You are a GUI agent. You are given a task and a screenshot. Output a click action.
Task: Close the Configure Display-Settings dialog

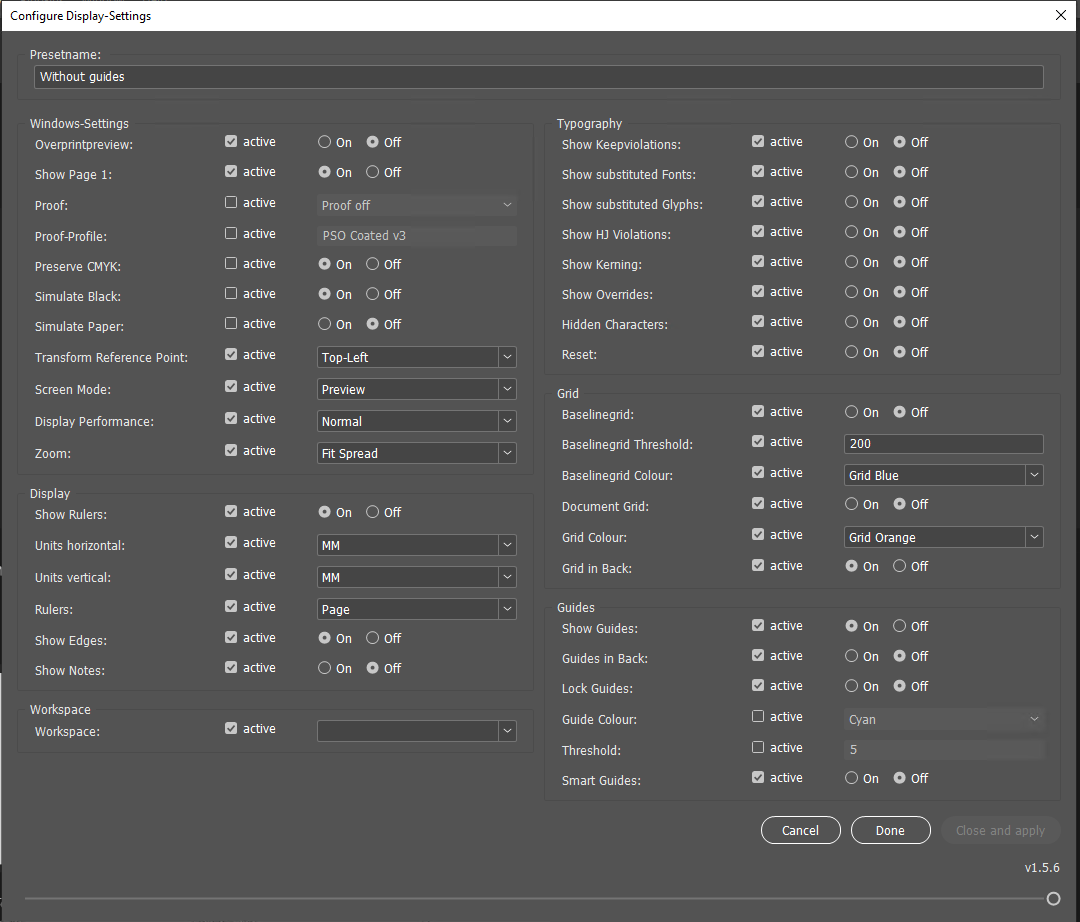(x=1061, y=15)
